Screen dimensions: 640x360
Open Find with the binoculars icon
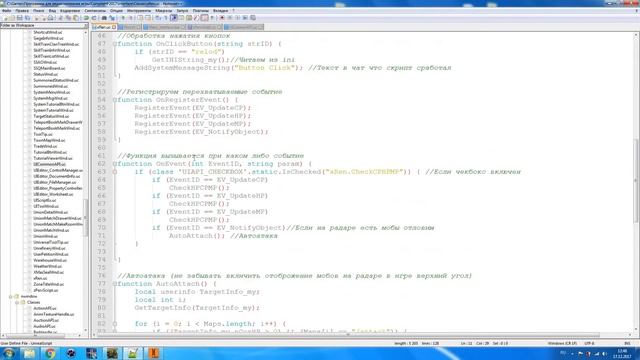(x=104, y=18)
